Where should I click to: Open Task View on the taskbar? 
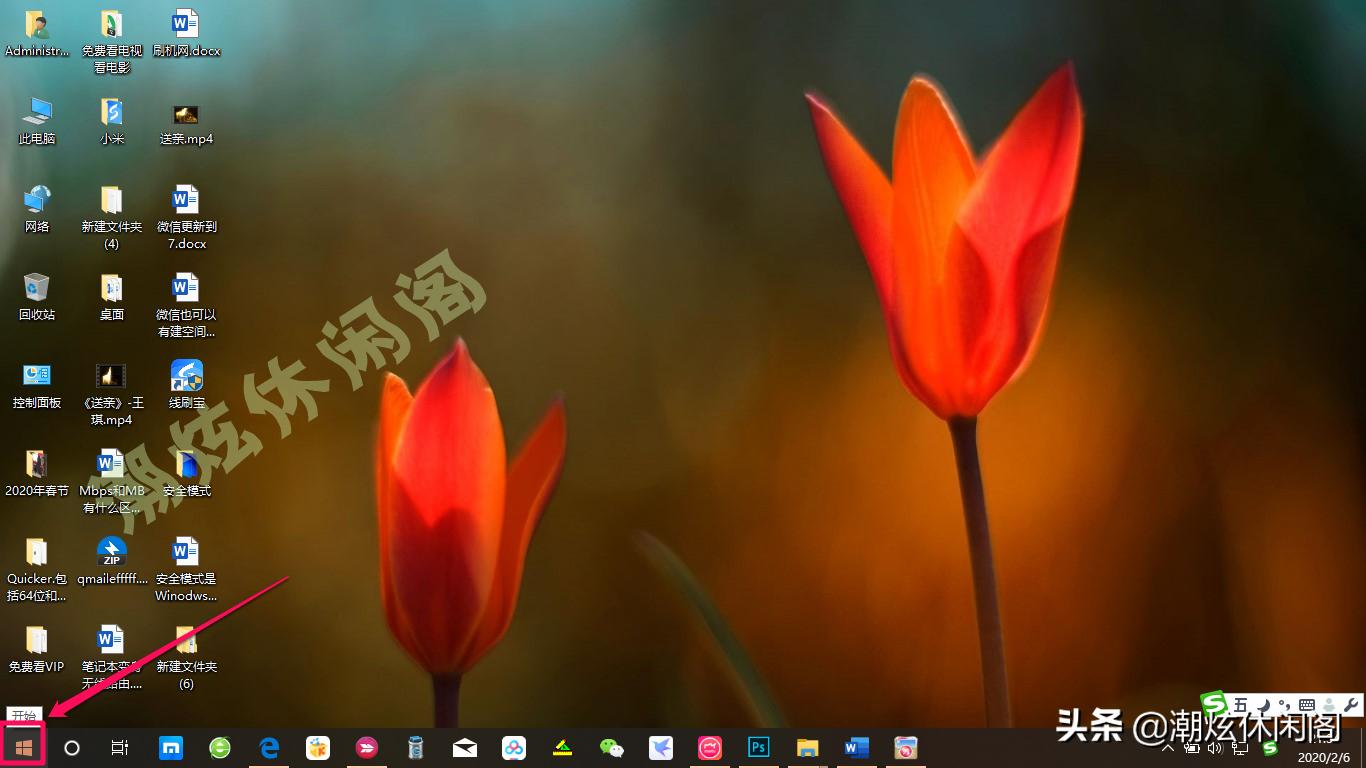[x=119, y=747]
